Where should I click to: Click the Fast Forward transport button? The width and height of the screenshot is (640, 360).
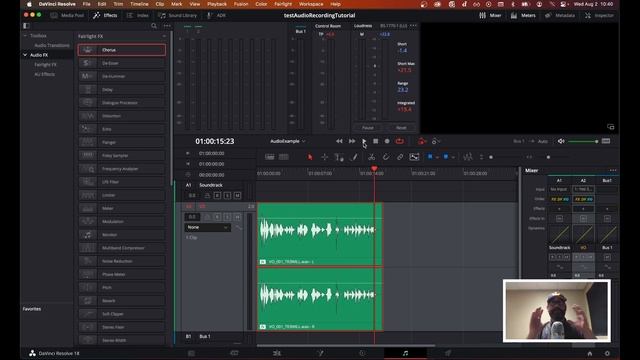click(x=352, y=141)
